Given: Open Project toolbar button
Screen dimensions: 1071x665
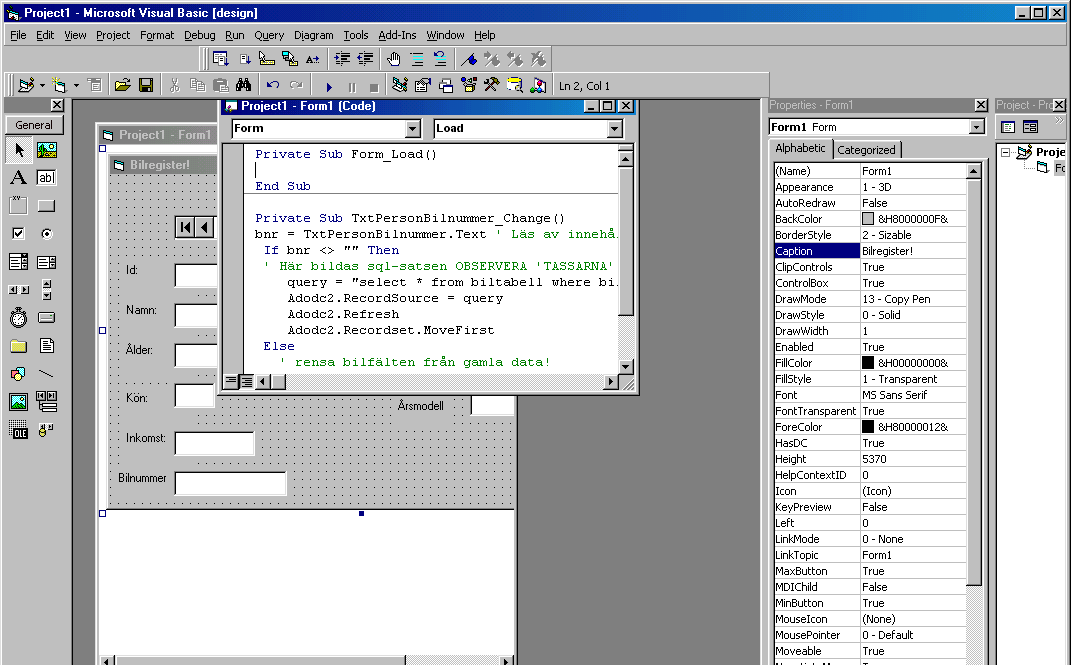Looking at the screenshot, I should (122, 85).
